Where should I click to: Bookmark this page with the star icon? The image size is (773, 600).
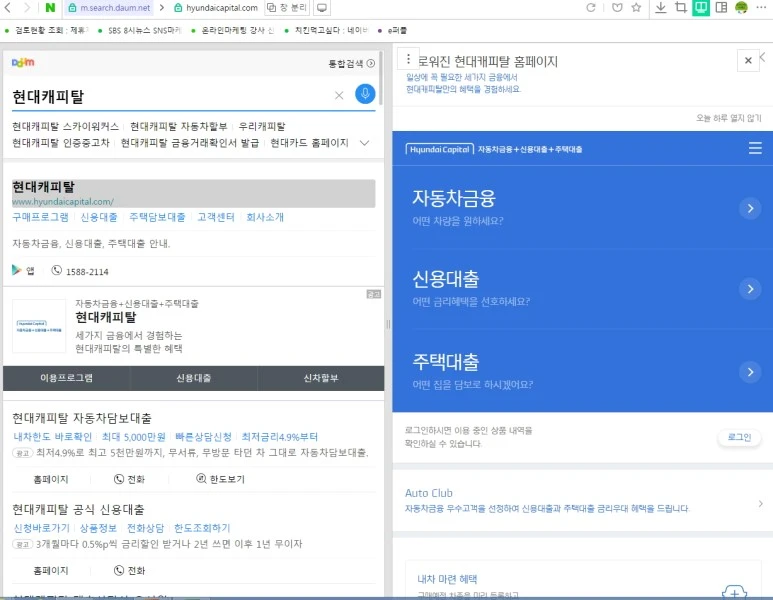coord(636,8)
